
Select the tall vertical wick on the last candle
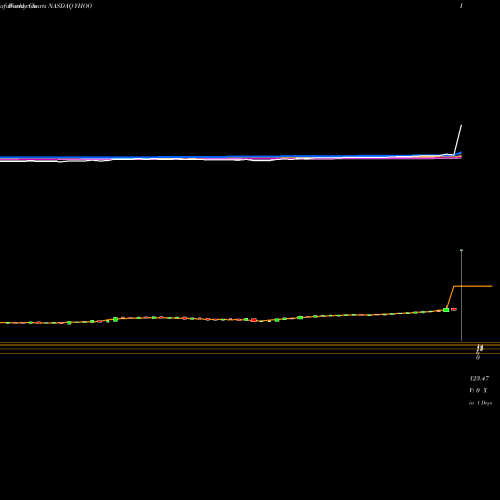(461, 295)
